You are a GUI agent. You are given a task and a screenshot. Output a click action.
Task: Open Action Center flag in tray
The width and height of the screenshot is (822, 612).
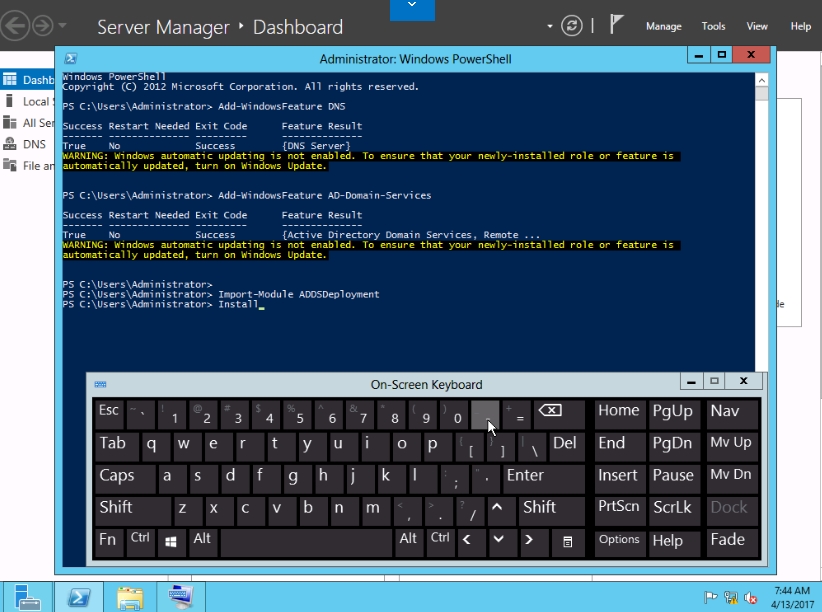coord(710,597)
